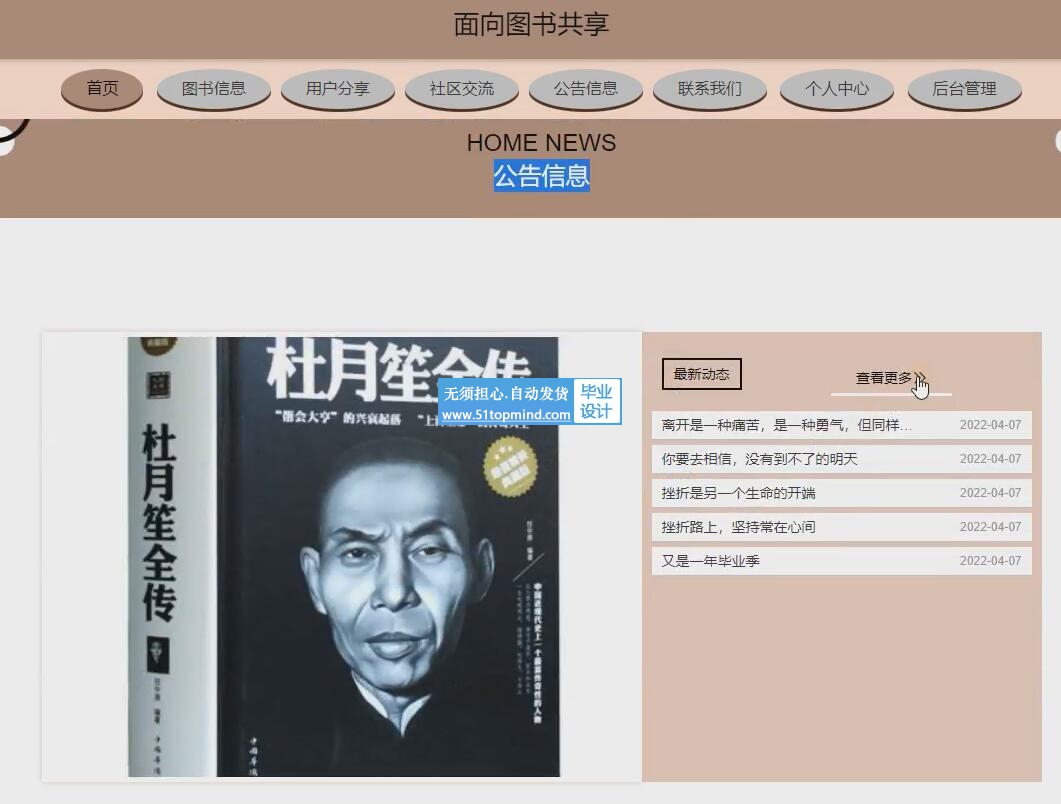Viewport: 1061px width, 804px height.
Task: Click the date beside 挫折是另一个生命的开端
Action: pos(990,493)
